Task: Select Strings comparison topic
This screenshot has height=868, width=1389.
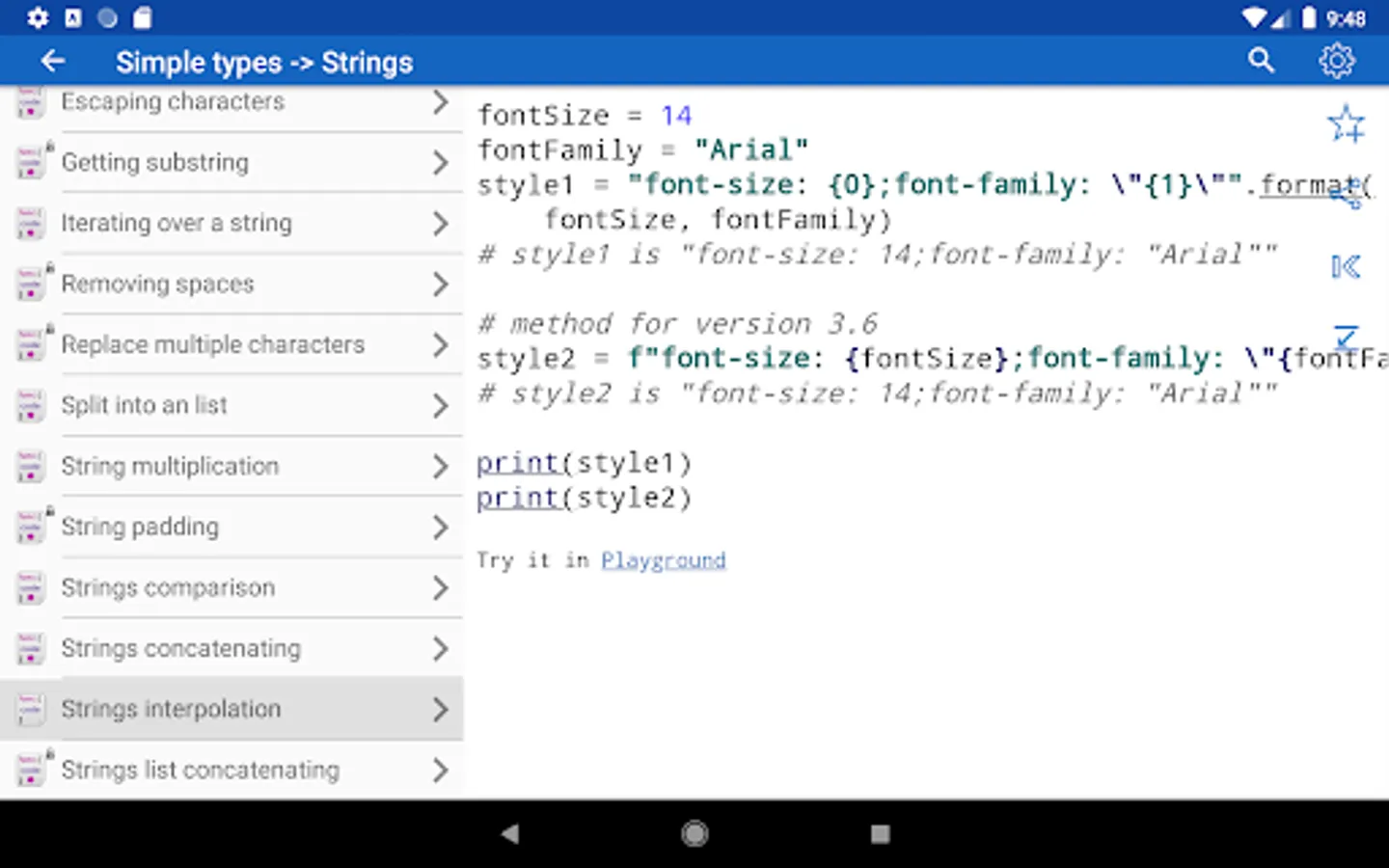Action: 231,587
